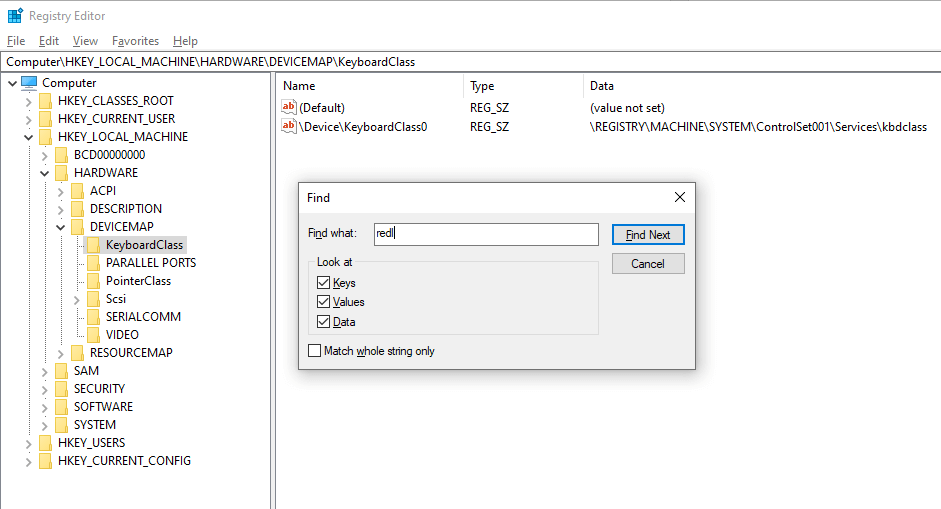Open the Edit menu

pyautogui.click(x=49, y=41)
